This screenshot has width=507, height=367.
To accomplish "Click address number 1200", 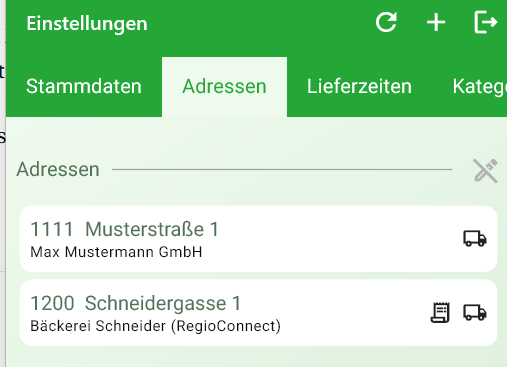I will tap(52, 303).
